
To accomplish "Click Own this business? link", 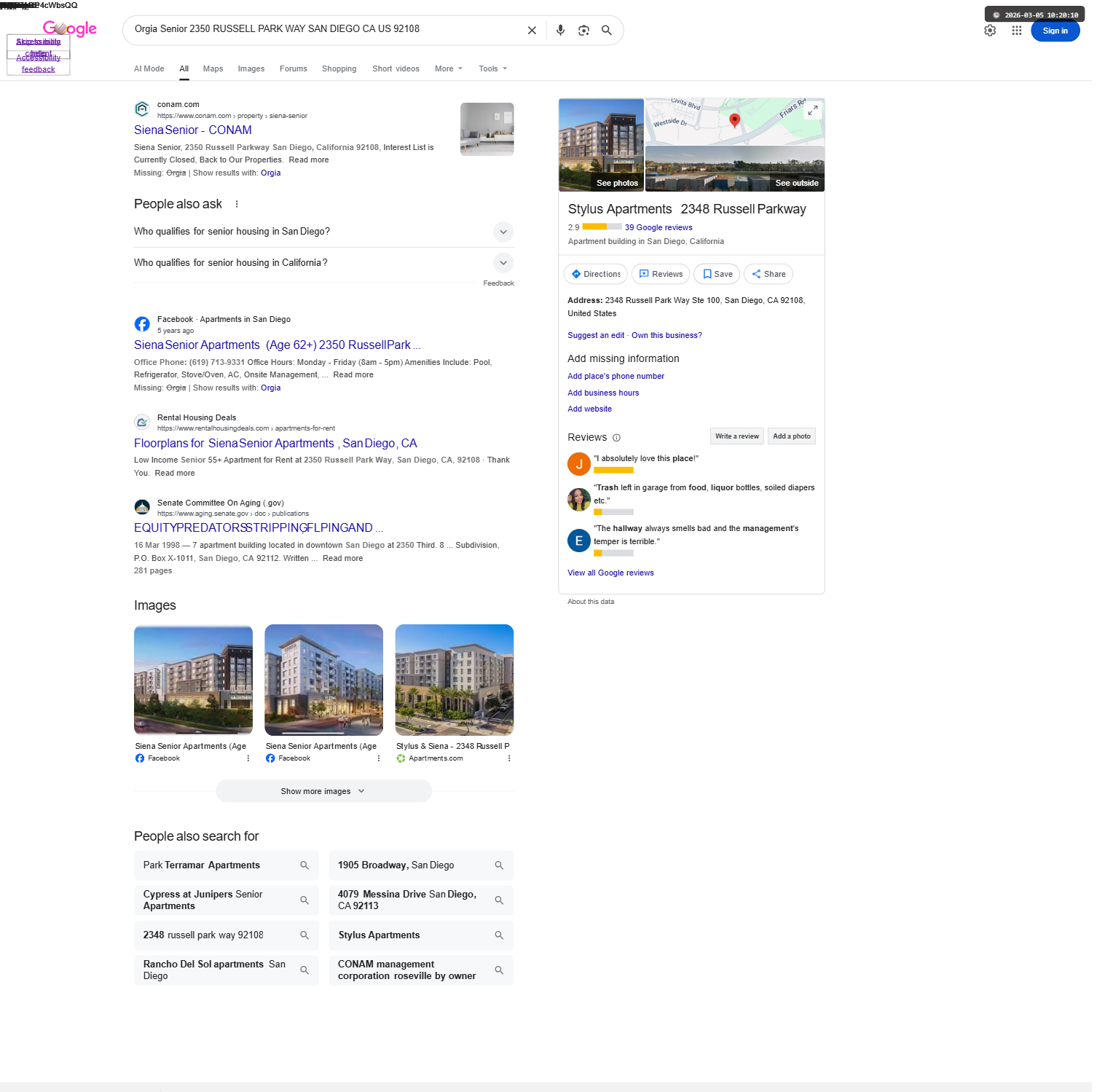I will pos(666,336).
